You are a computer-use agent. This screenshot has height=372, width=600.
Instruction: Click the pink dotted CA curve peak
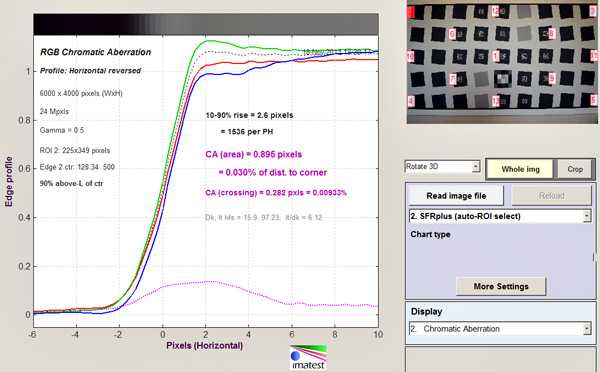[x=209, y=281]
